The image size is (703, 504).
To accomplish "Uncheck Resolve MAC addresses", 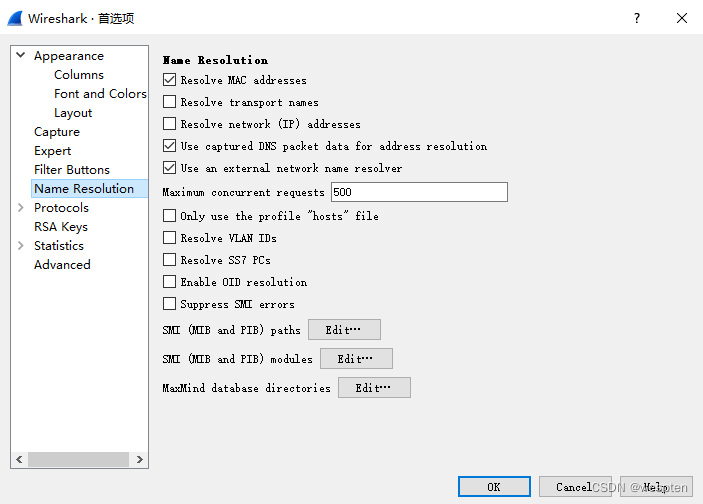I will point(169,80).
